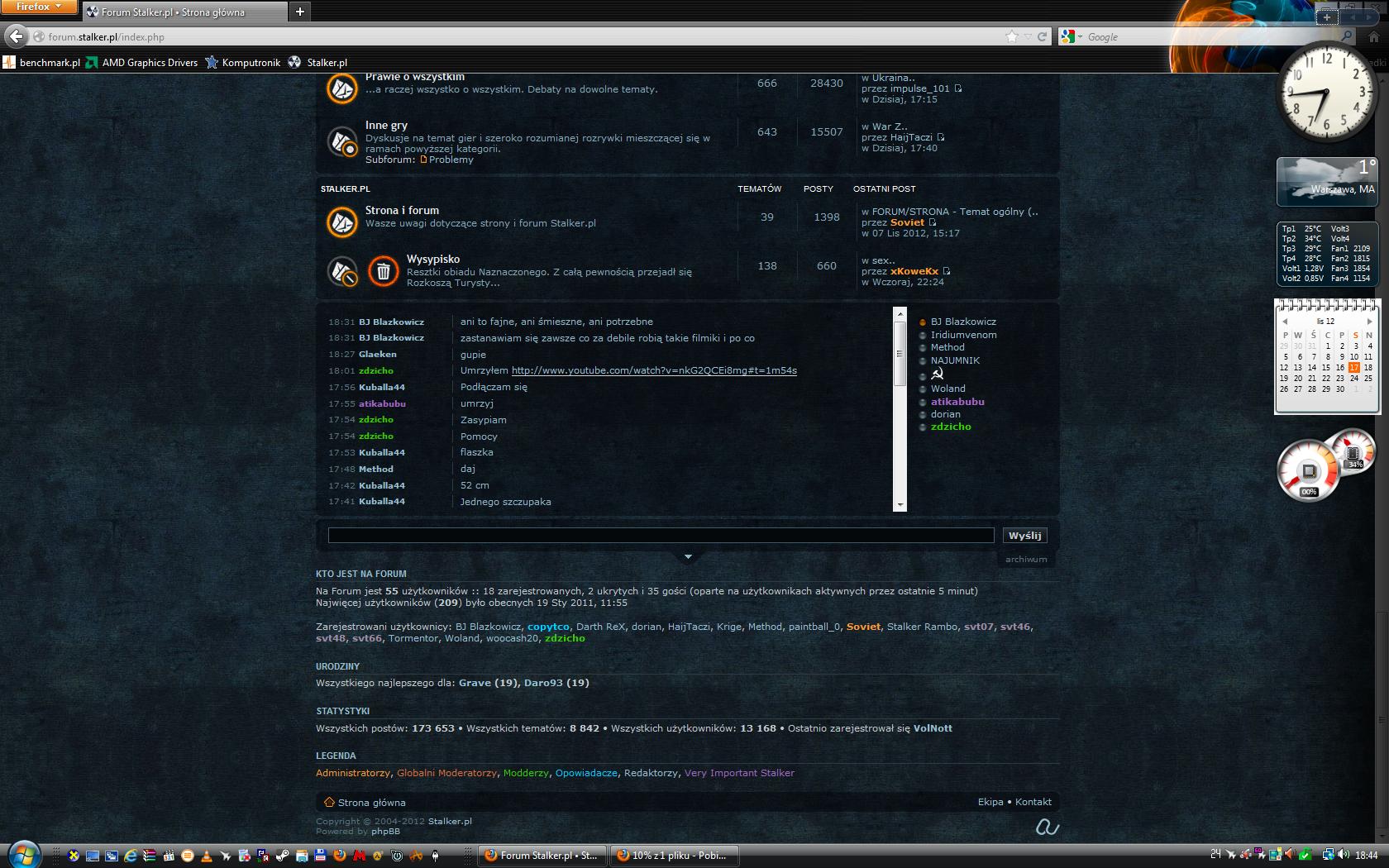Open the Inne gry forum link

pyautogui.click(x=386, y=125)
